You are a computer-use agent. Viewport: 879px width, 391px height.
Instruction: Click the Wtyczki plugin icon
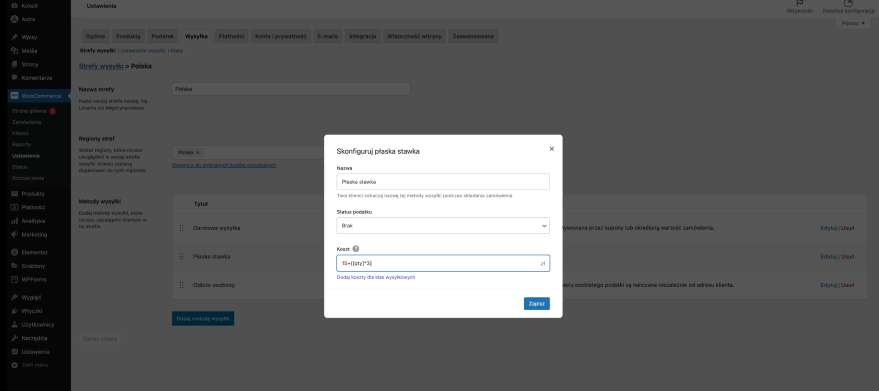pos(15,311)
